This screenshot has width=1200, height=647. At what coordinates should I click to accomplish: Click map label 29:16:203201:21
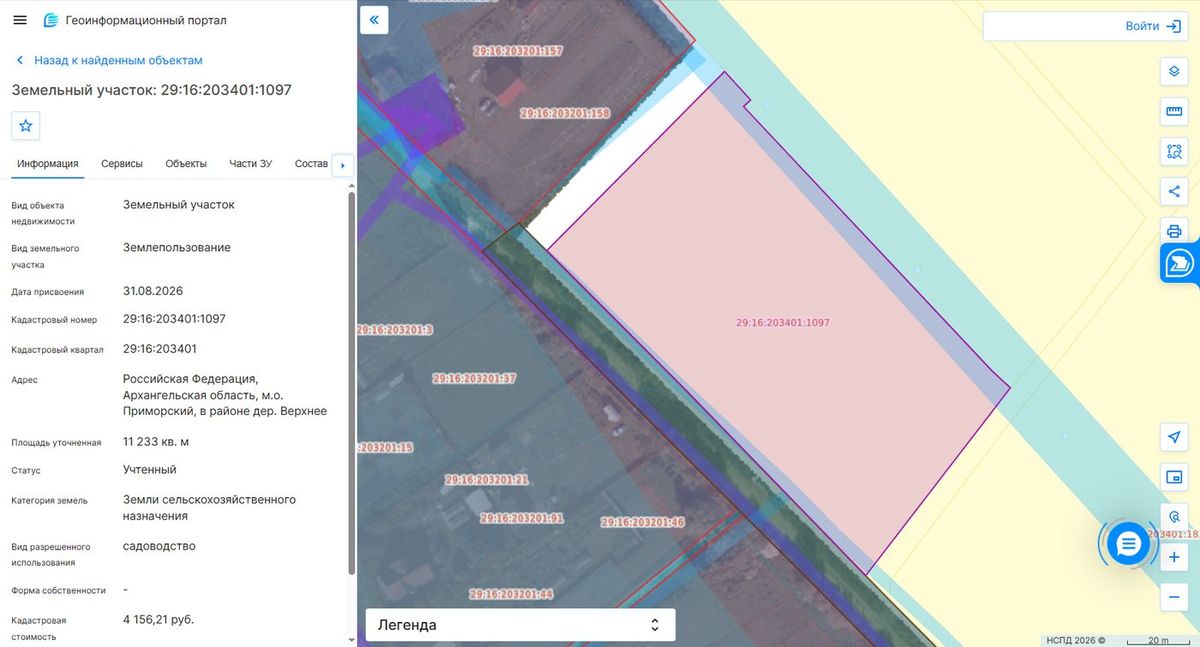click(487, 480)
